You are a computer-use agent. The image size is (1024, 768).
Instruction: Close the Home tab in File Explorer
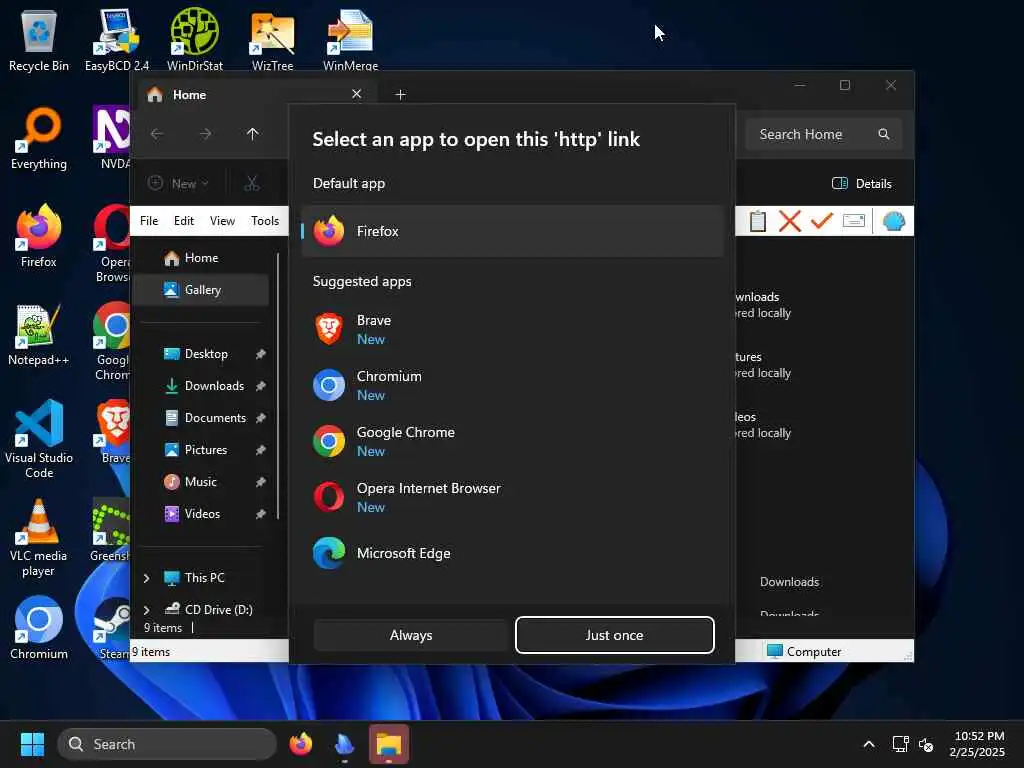click(x=357, y=94)
